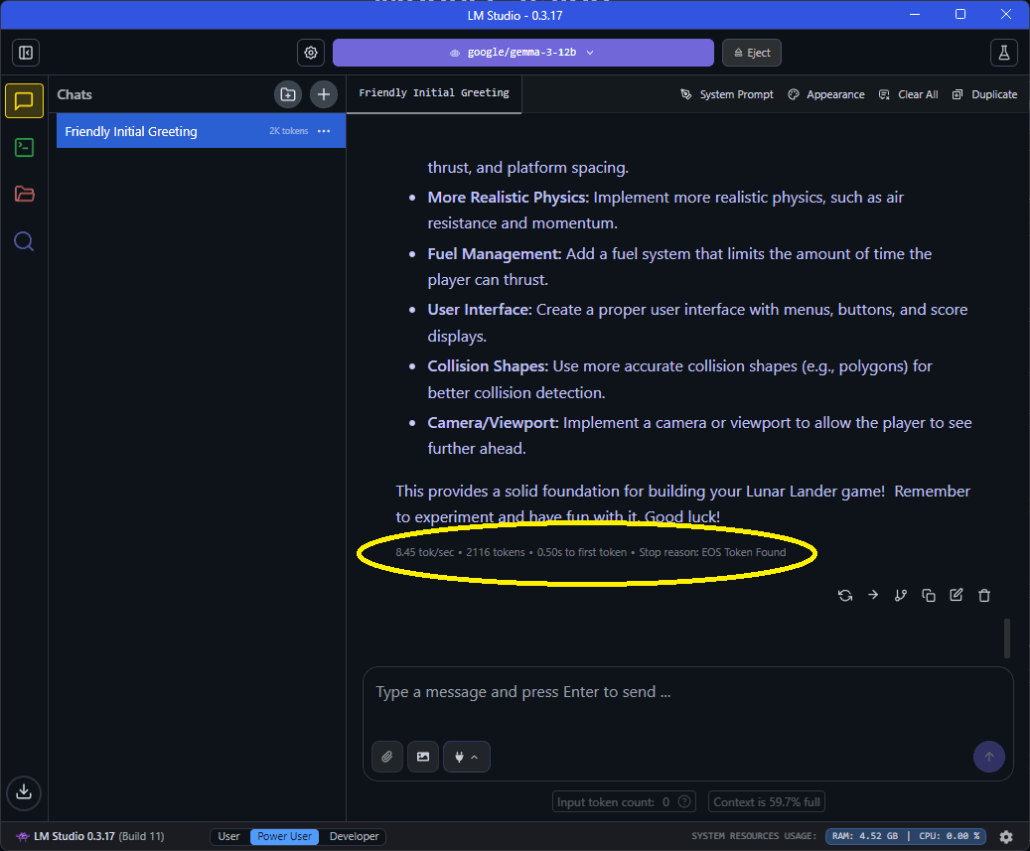Open model settings gear beside model selector
This screenshot has height=851, width=1030.
(x=311, y=53)
